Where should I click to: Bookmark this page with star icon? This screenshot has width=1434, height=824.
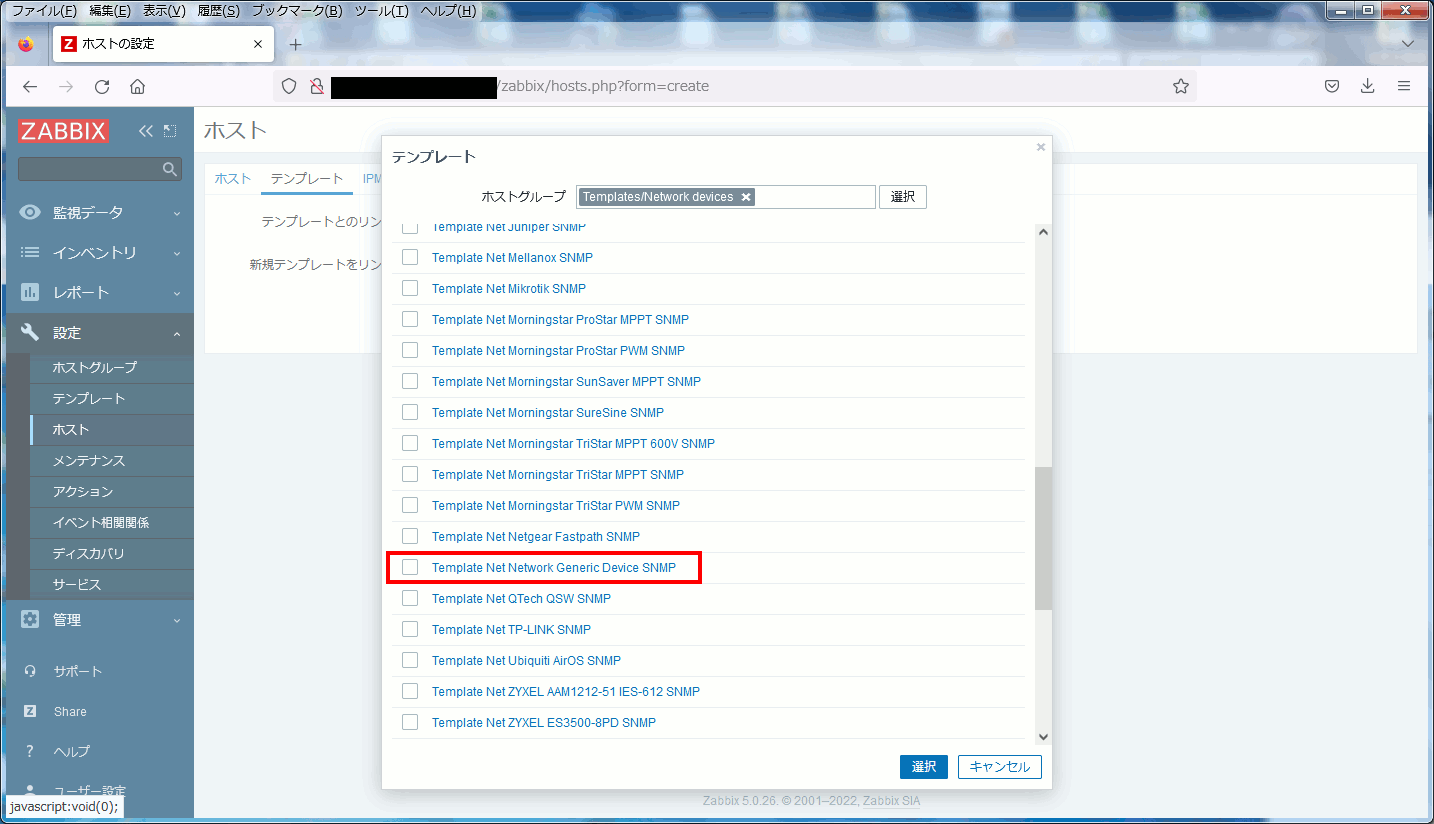click(1181, 86)
